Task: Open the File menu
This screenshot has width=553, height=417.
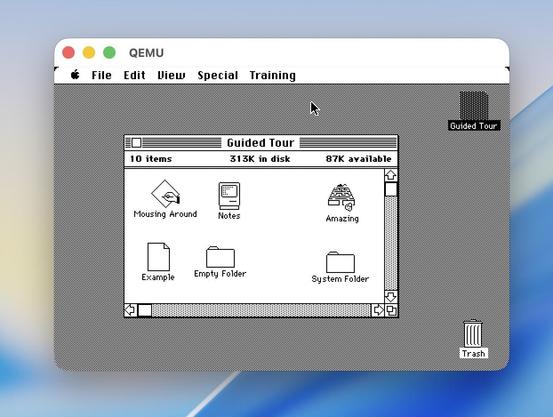Action: click(x=102, y=75)
